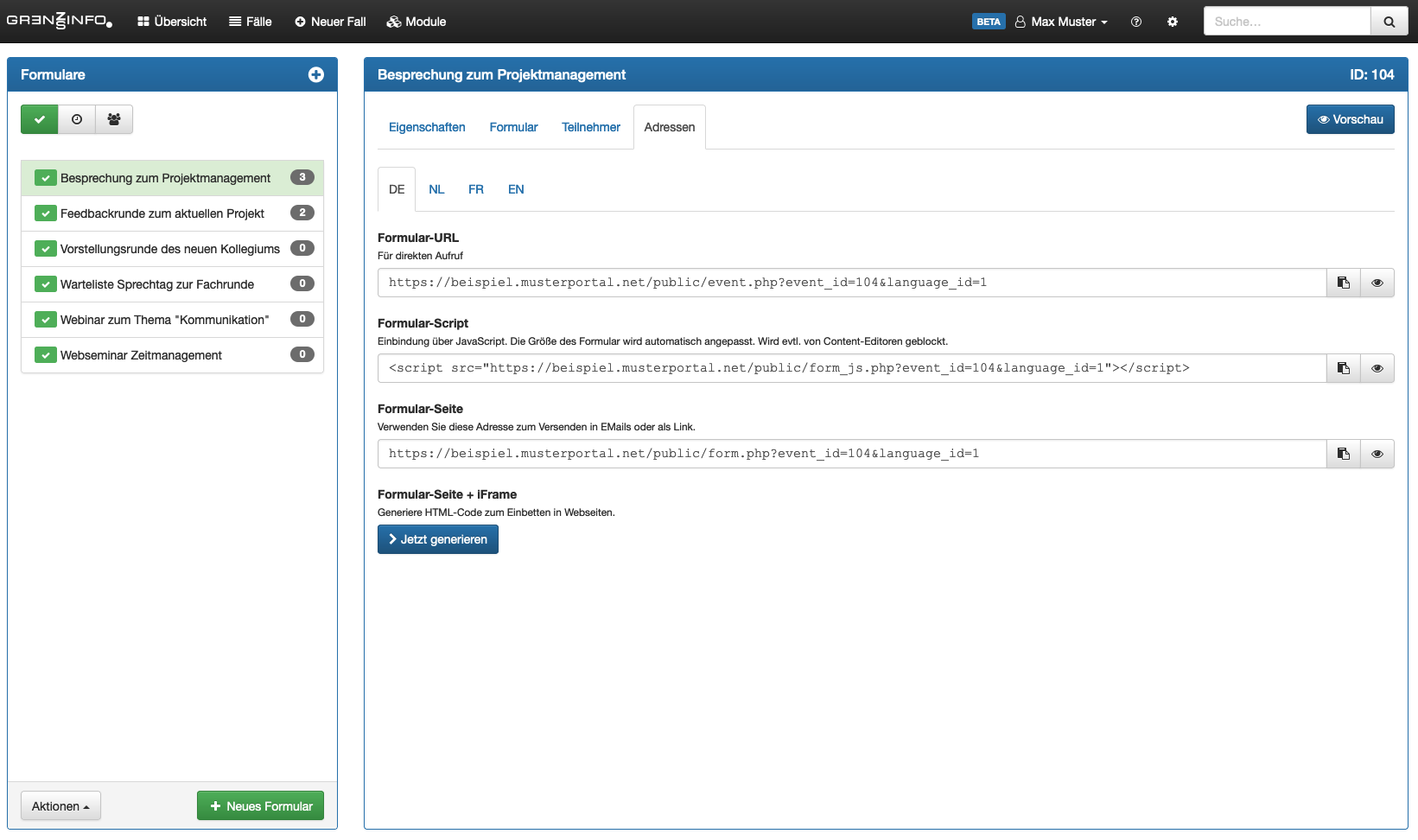
Task: Open the help question mark icon
Action: point(1136,22)
